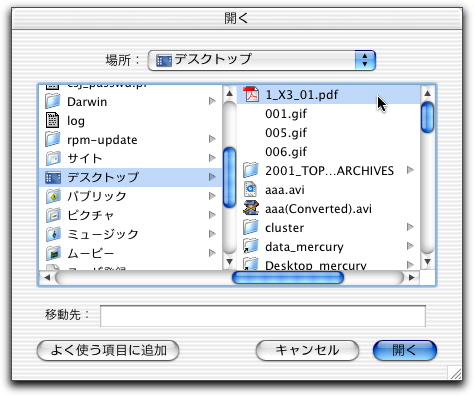Click the data_mercury alias folder icon
Screen dimensions: 474x396
[251, 246]
